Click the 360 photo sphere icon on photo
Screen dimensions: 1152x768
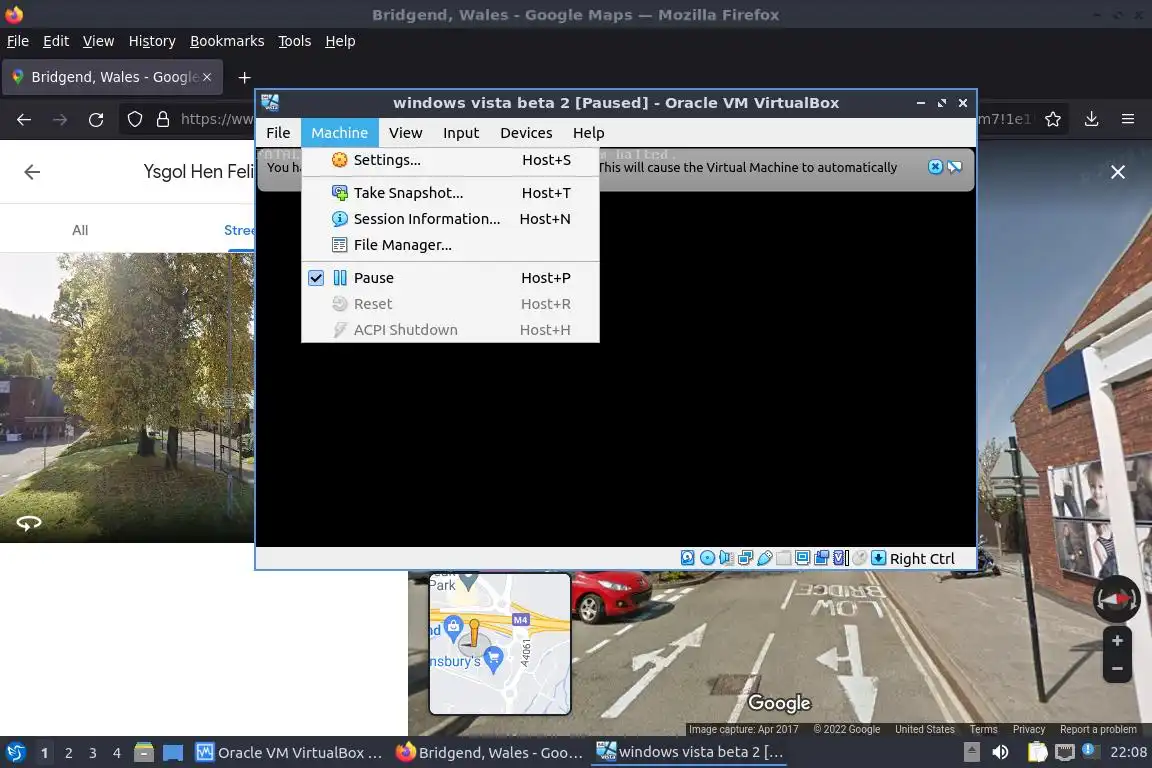[29, 523]
